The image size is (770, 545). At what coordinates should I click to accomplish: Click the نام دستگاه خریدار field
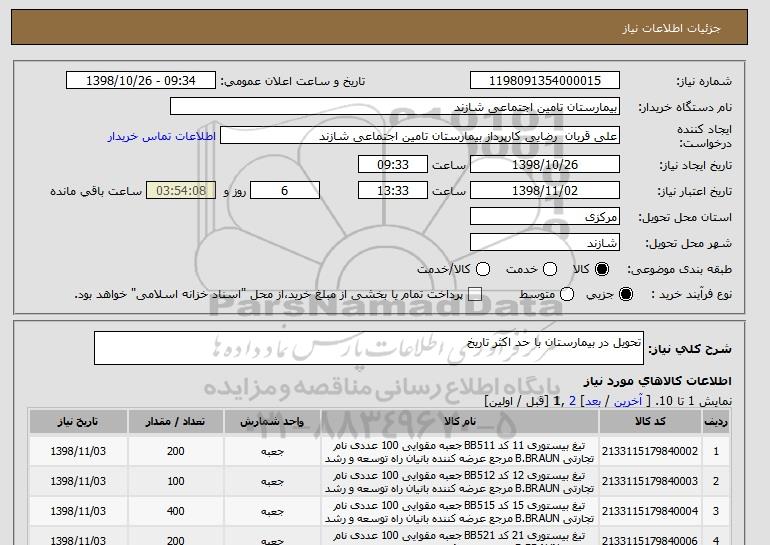click(x=395, y=107)
